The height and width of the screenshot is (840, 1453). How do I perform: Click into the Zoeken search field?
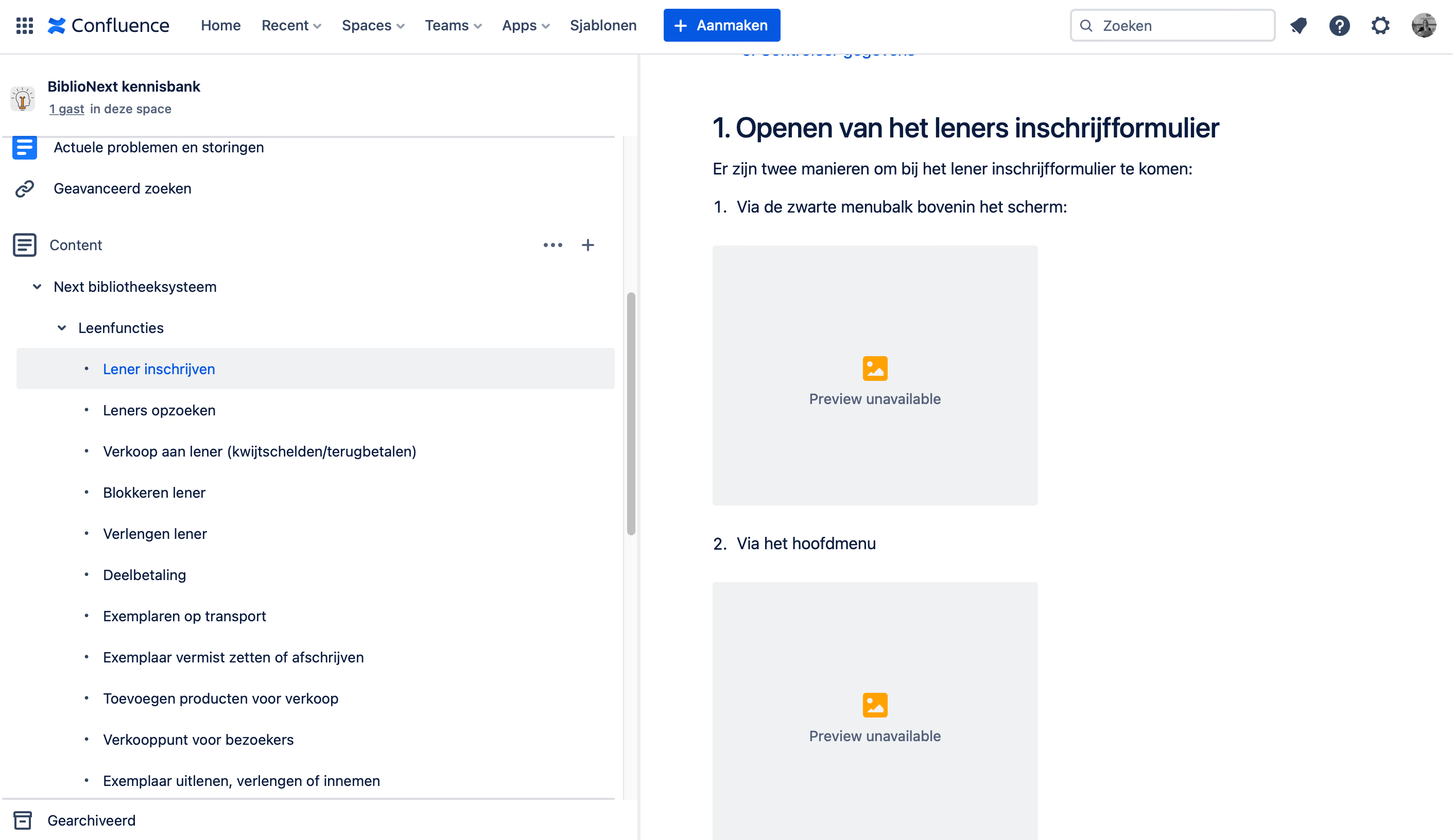click(1172, 25)
